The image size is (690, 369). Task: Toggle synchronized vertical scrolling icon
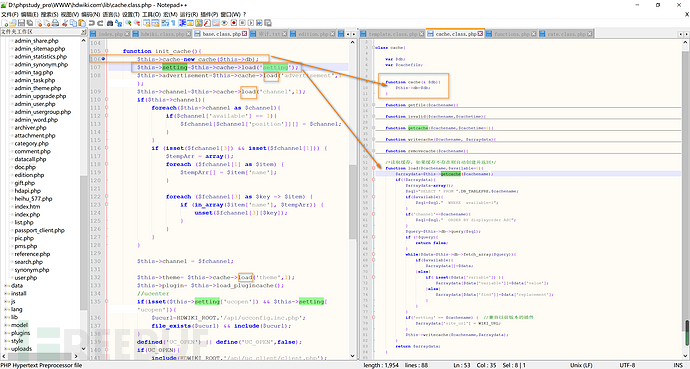pyautogui.click(x=147, y=23)
